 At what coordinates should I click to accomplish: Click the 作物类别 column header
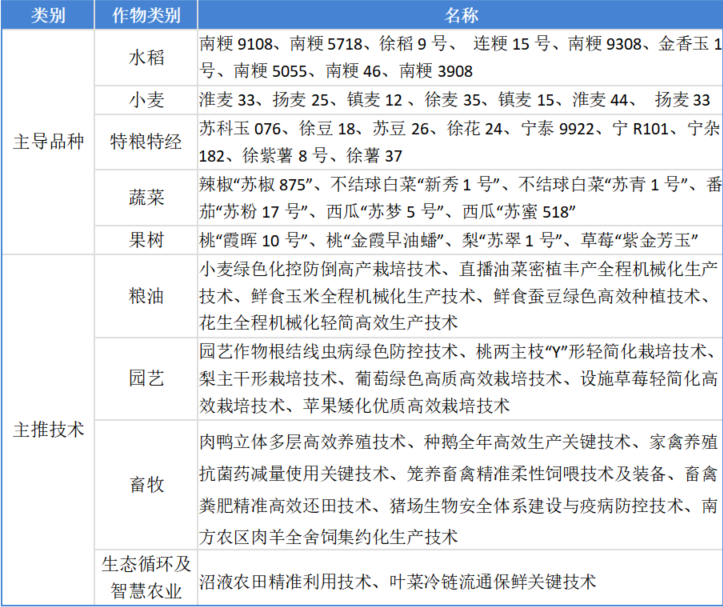[x=146, y=15]
